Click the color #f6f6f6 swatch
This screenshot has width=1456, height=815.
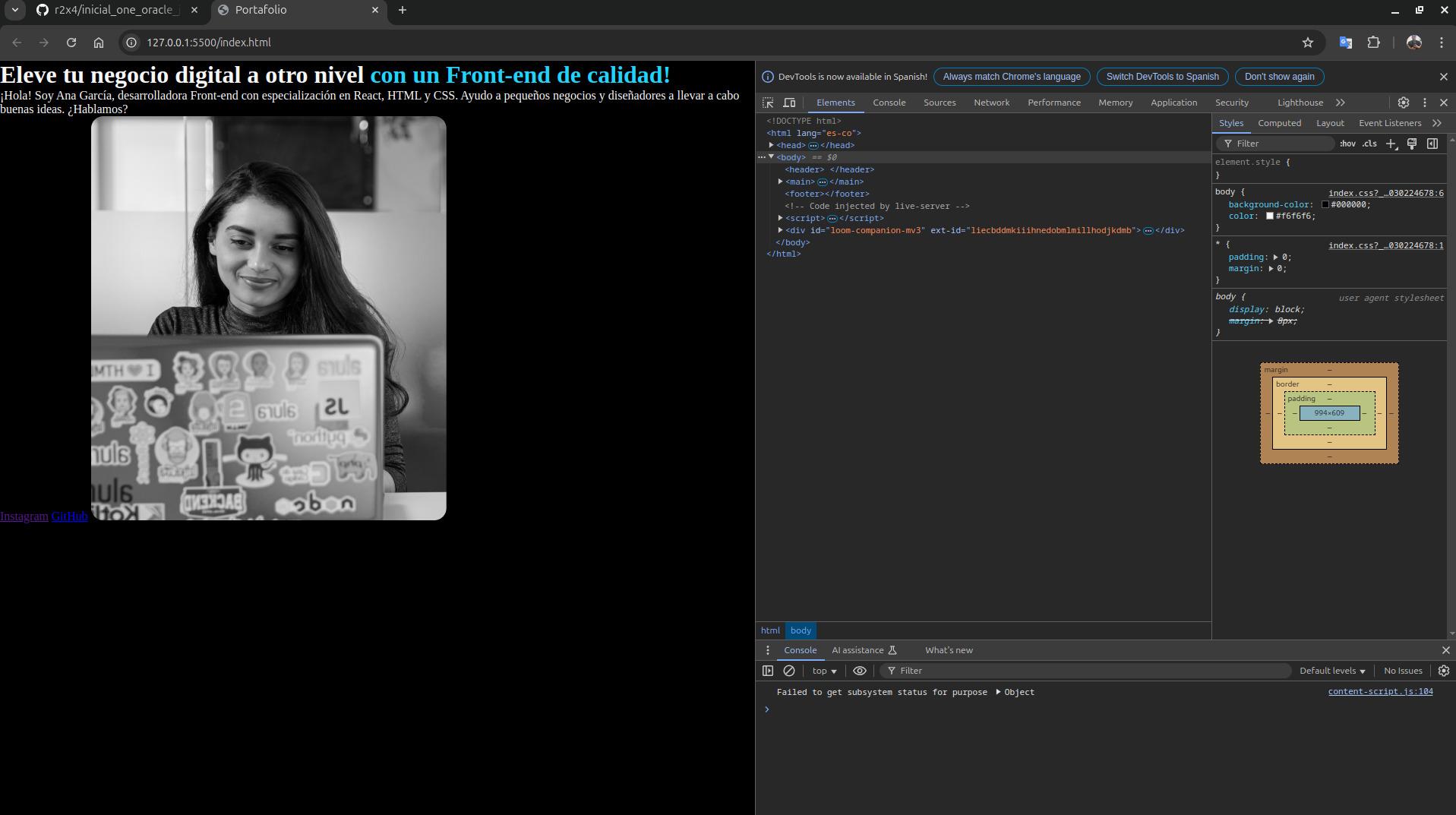click(1270, 216)
